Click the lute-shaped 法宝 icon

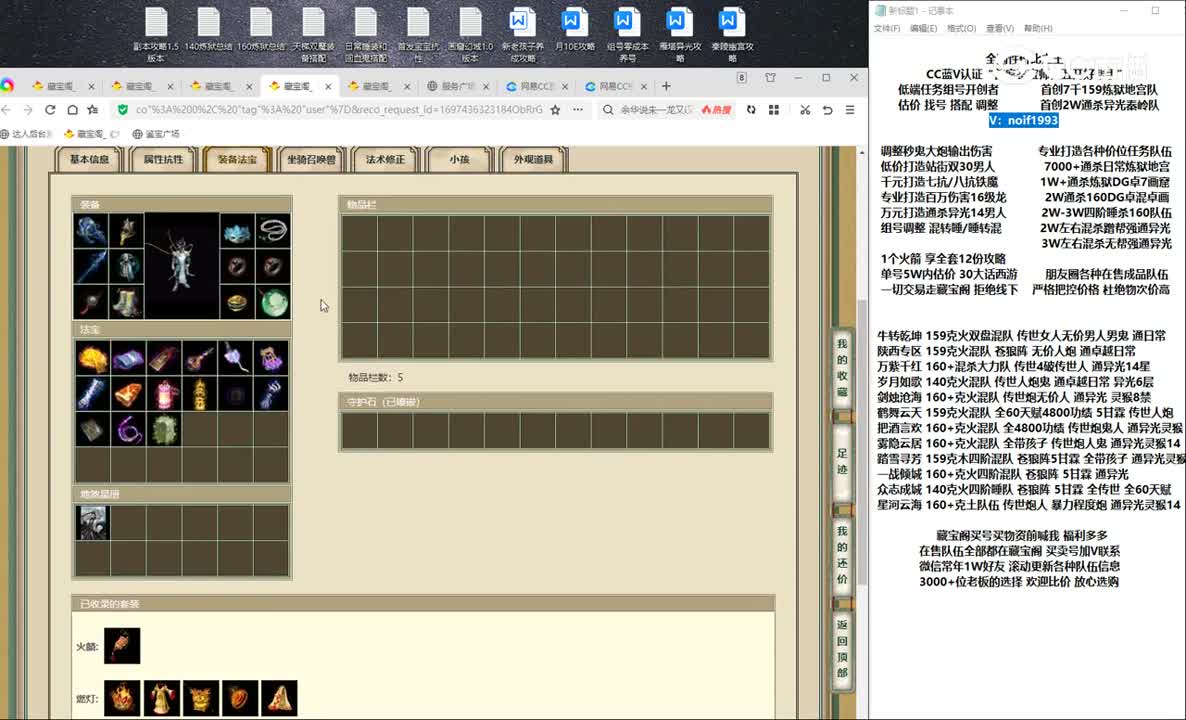click(x=199, y=358)
